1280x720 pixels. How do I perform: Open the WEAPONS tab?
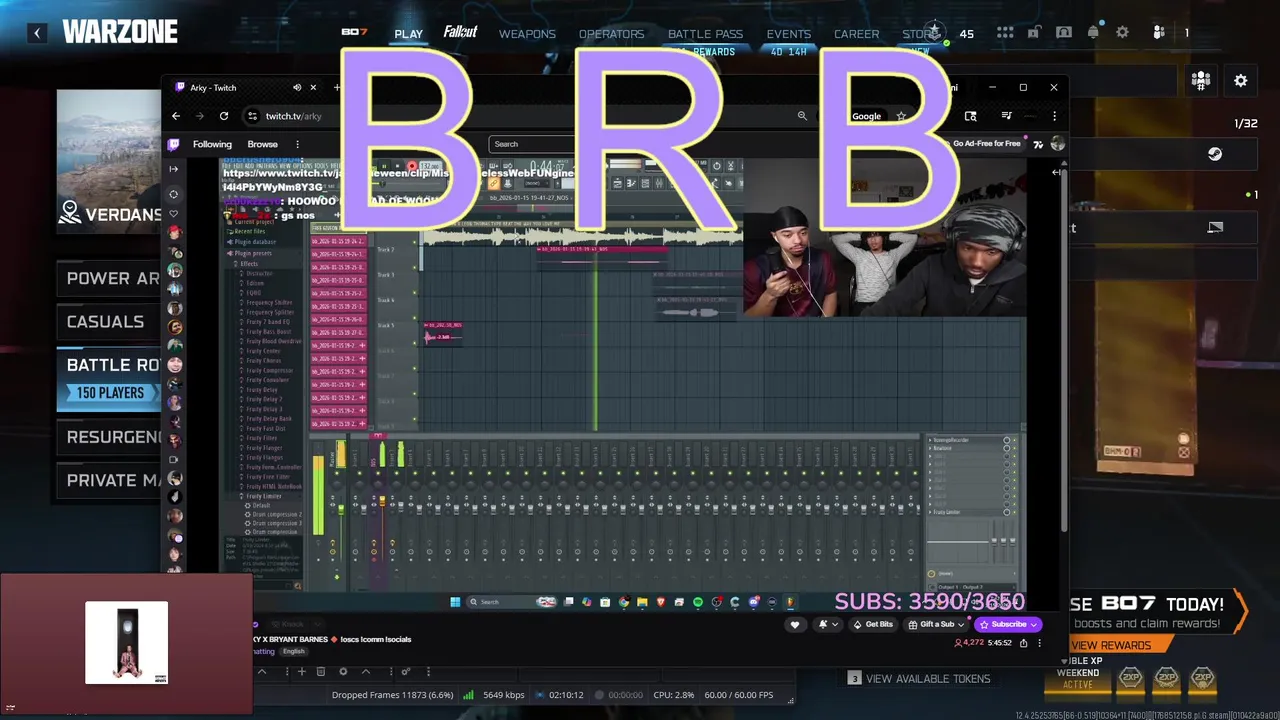(527, 34)
